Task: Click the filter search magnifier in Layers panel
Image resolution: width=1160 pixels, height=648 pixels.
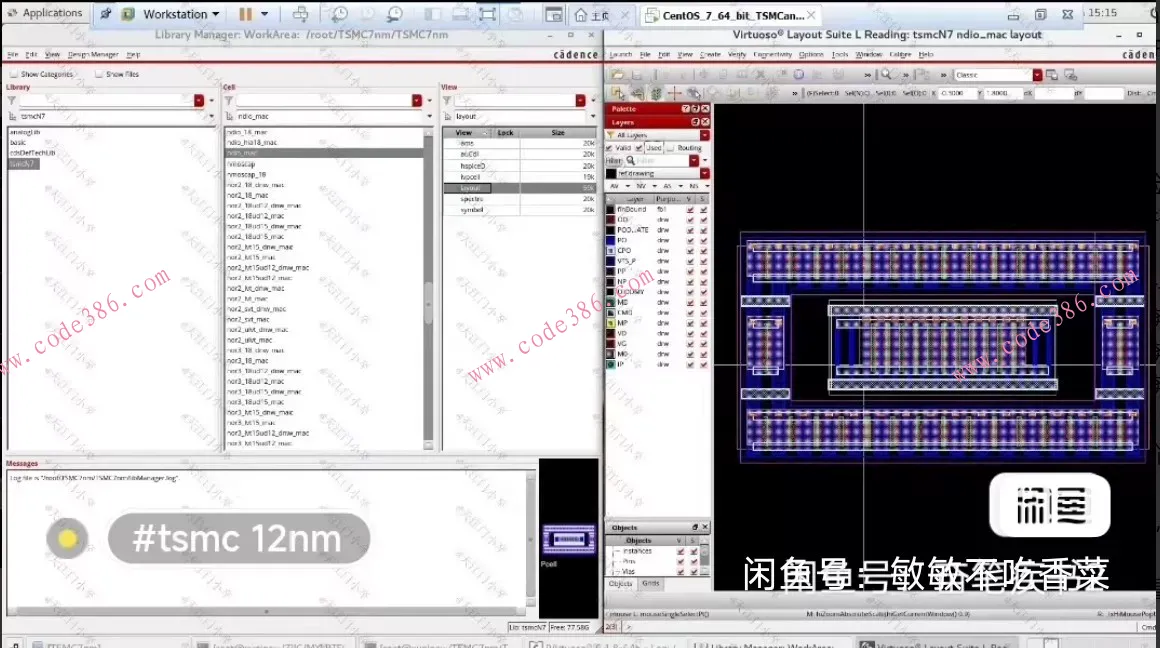Action: 631,161
